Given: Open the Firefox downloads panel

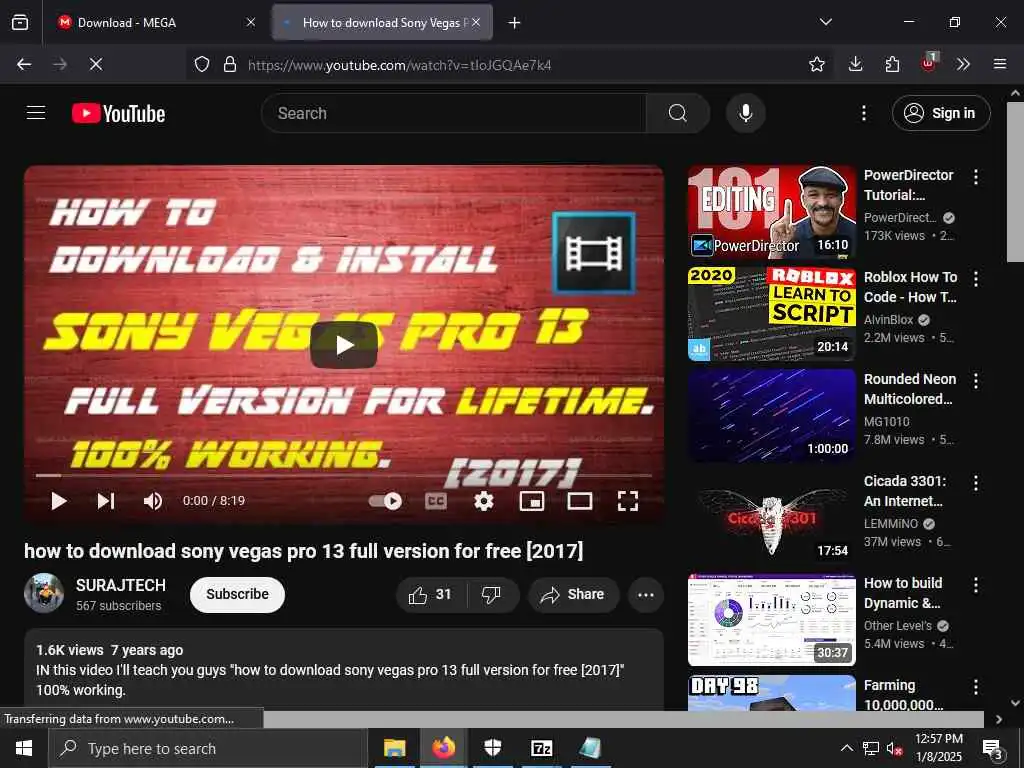Looking at the screenshot, I should tap(856, 64).
